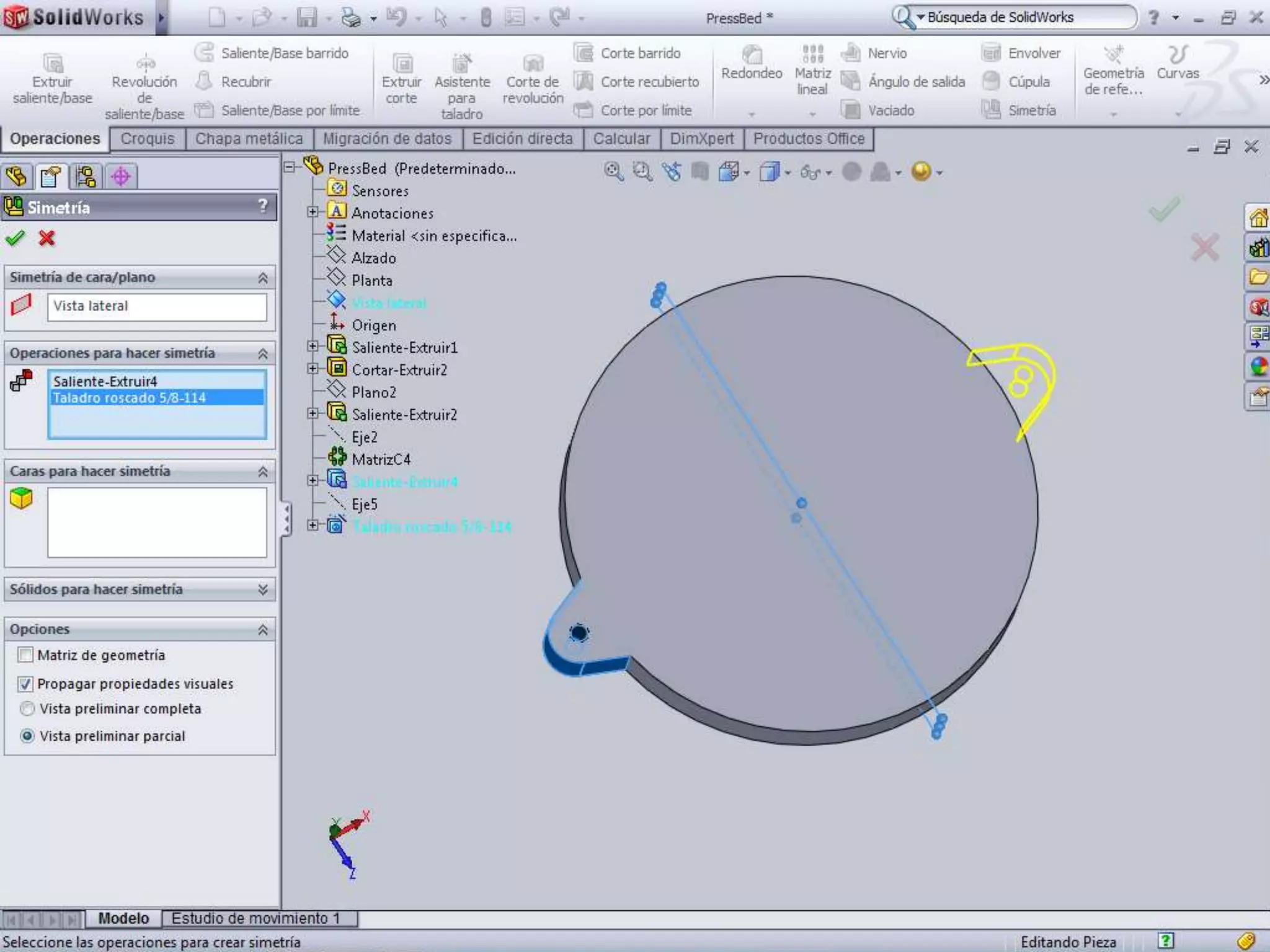The height and width of the screenshot is (952, 1270).
Task: Expand the Sólidos para hacer simetría section
Action: 262,589
